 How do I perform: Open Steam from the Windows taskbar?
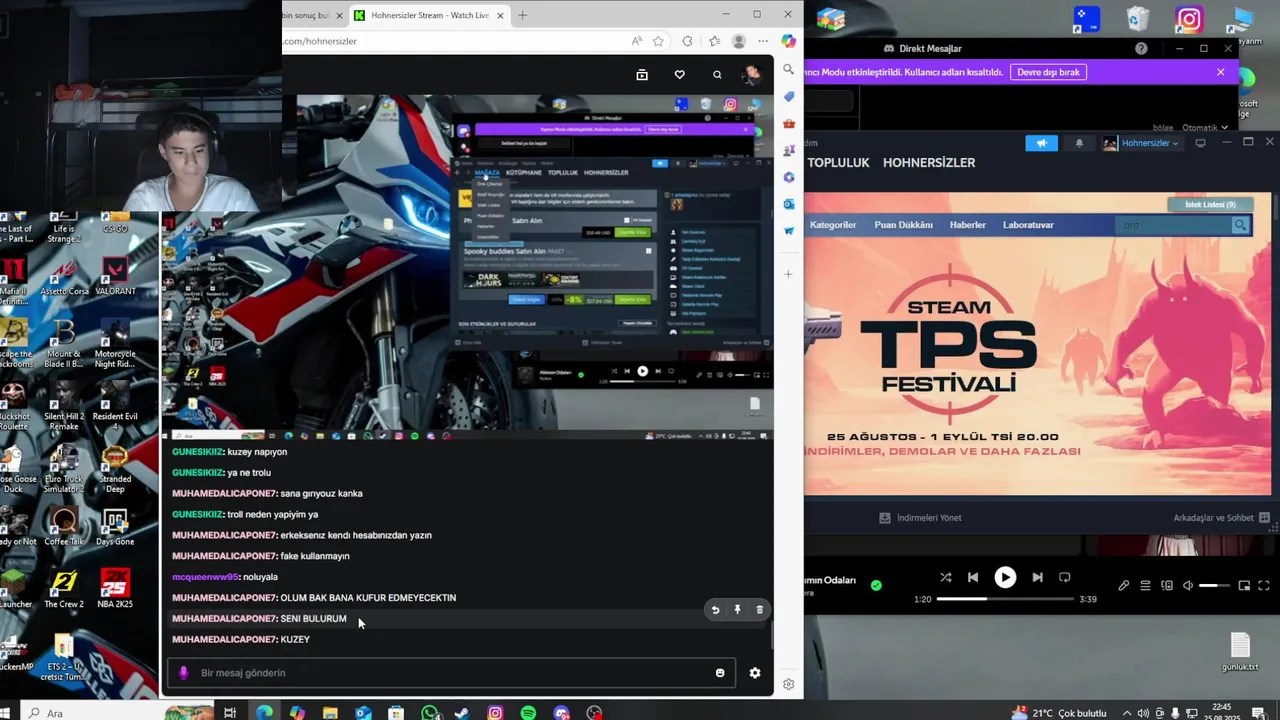(x=461, y=713)
